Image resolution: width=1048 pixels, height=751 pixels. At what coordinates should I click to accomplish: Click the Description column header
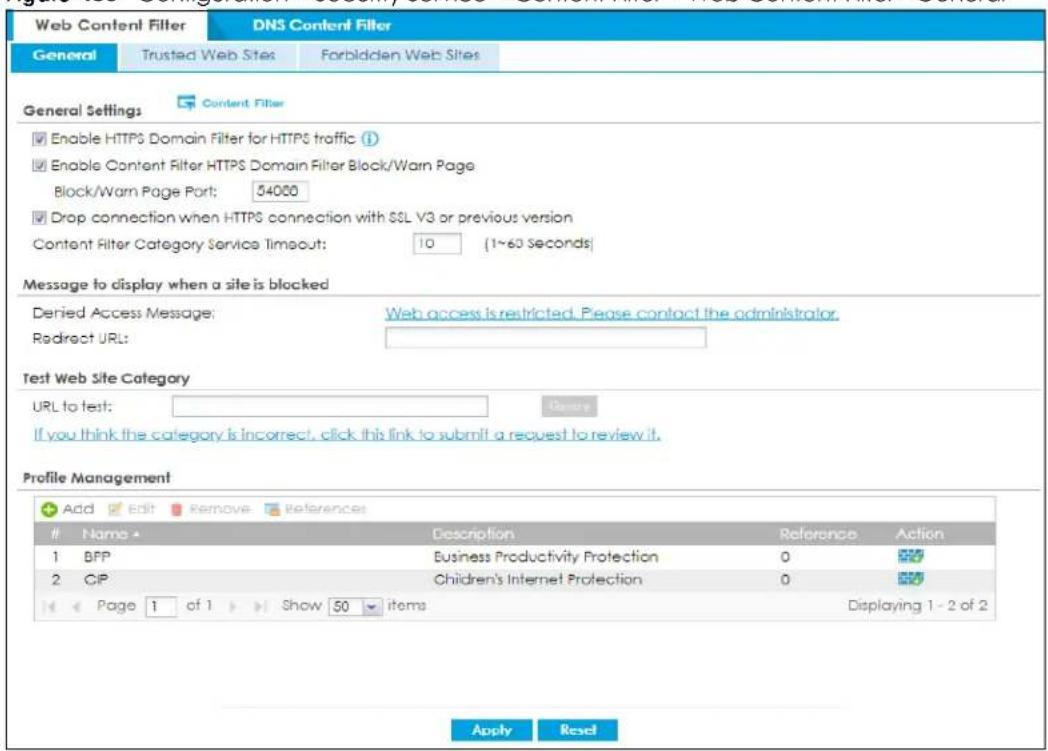pos(473,534)
